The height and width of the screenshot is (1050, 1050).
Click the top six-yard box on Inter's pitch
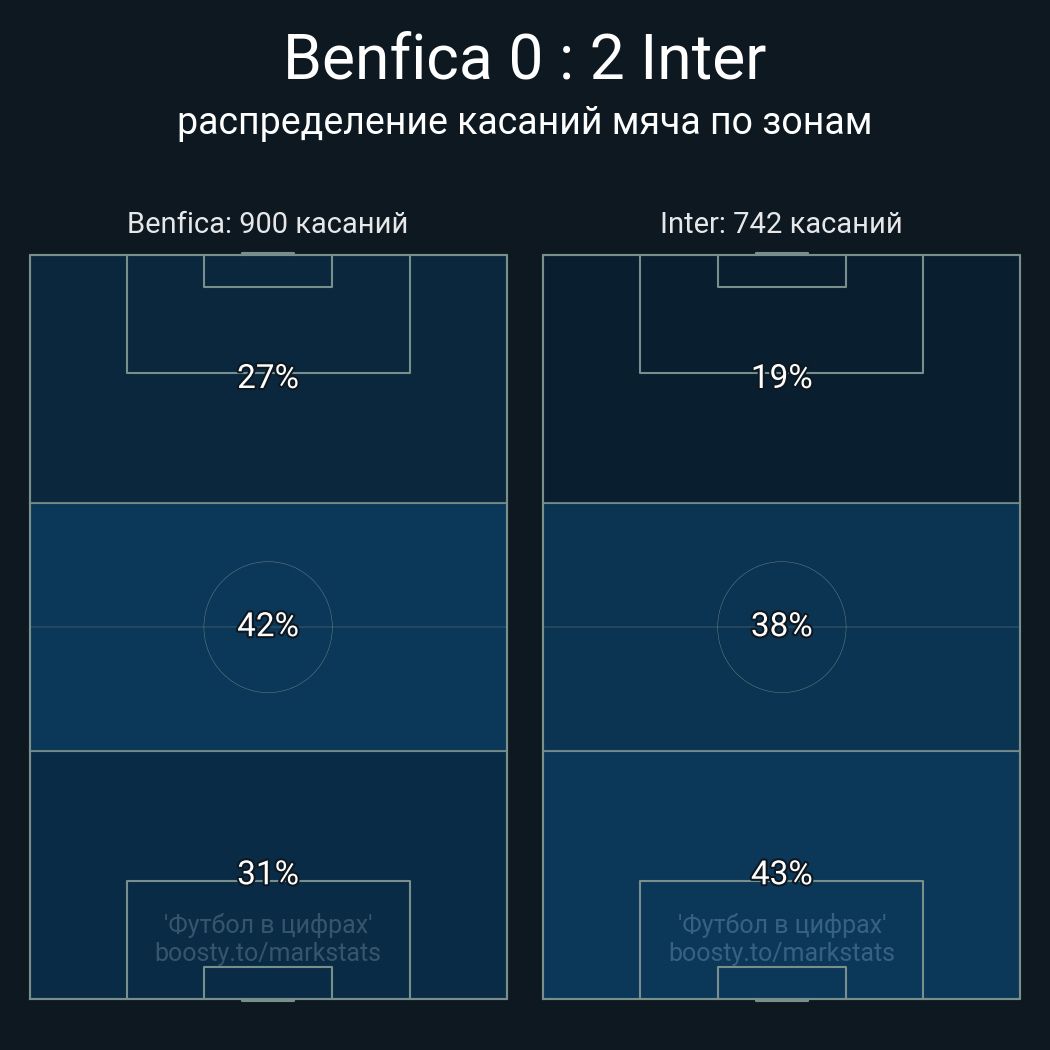point(781,271)
